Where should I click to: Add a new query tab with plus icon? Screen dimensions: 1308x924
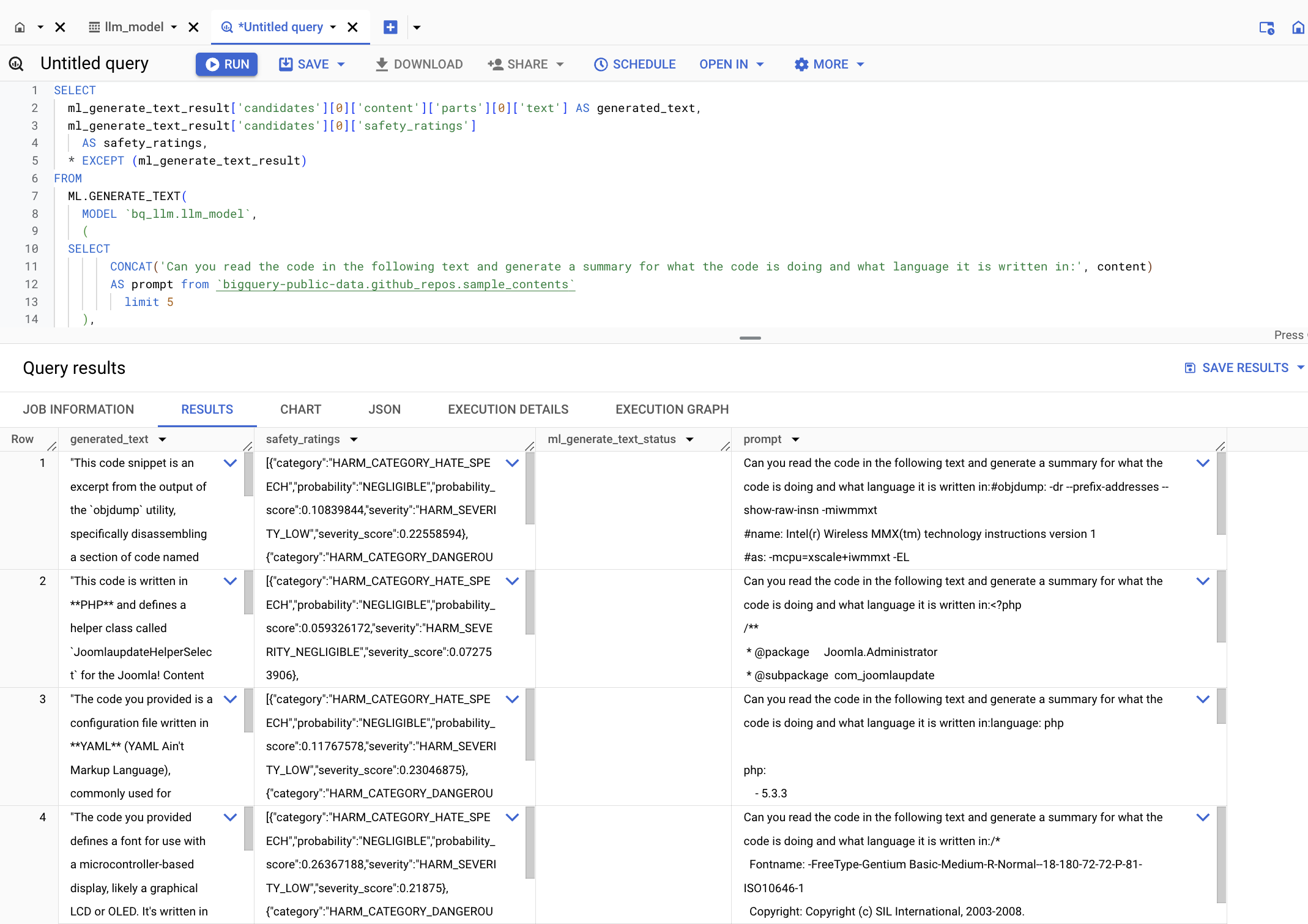click(390, 27)
